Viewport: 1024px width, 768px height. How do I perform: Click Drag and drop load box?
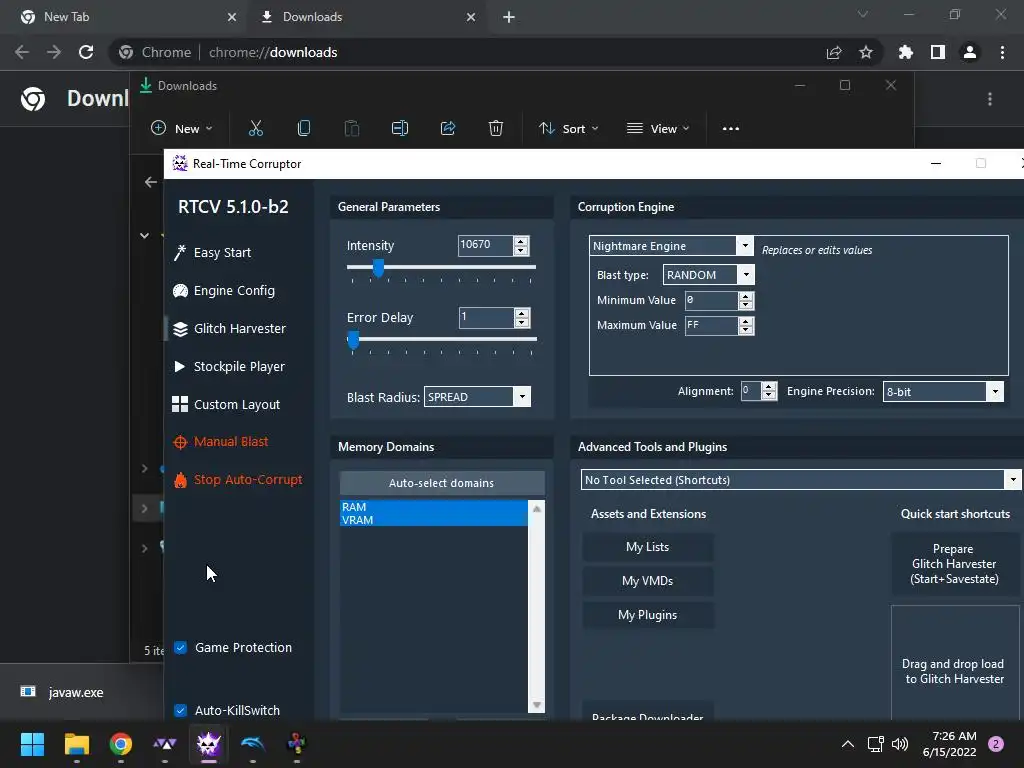pos(955,663)
